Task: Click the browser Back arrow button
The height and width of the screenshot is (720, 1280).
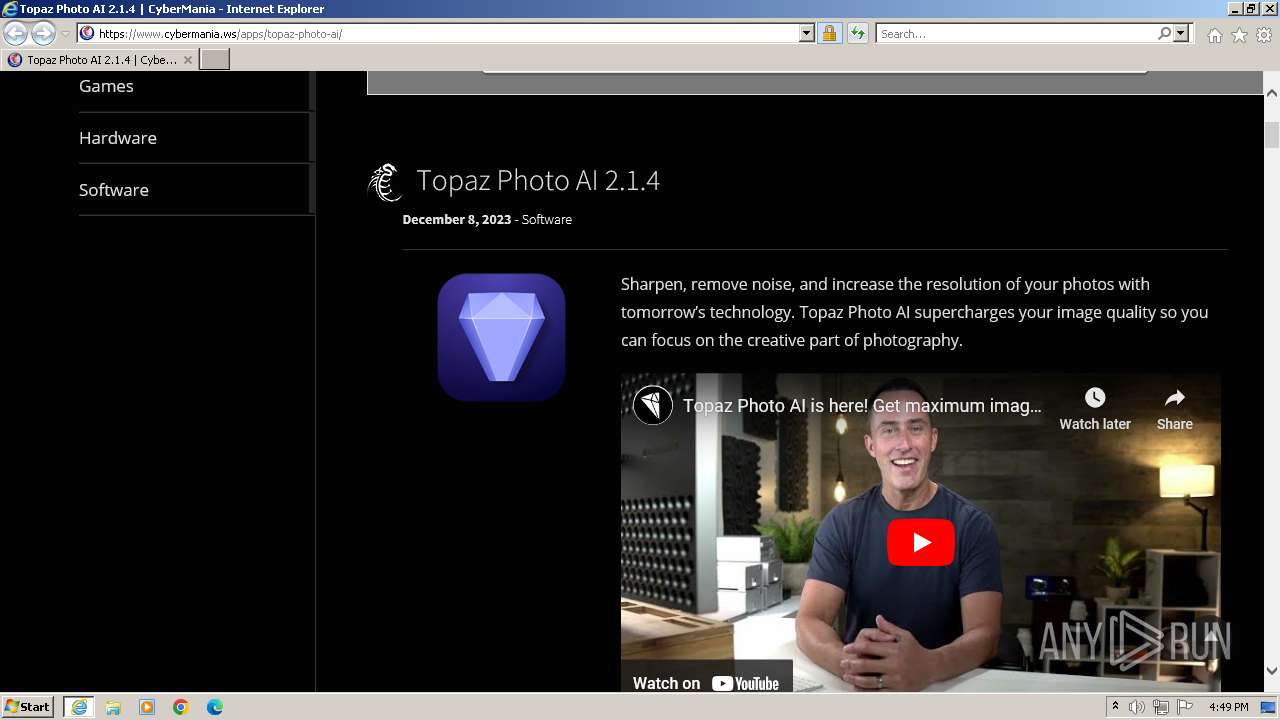Action: [16, 34]
